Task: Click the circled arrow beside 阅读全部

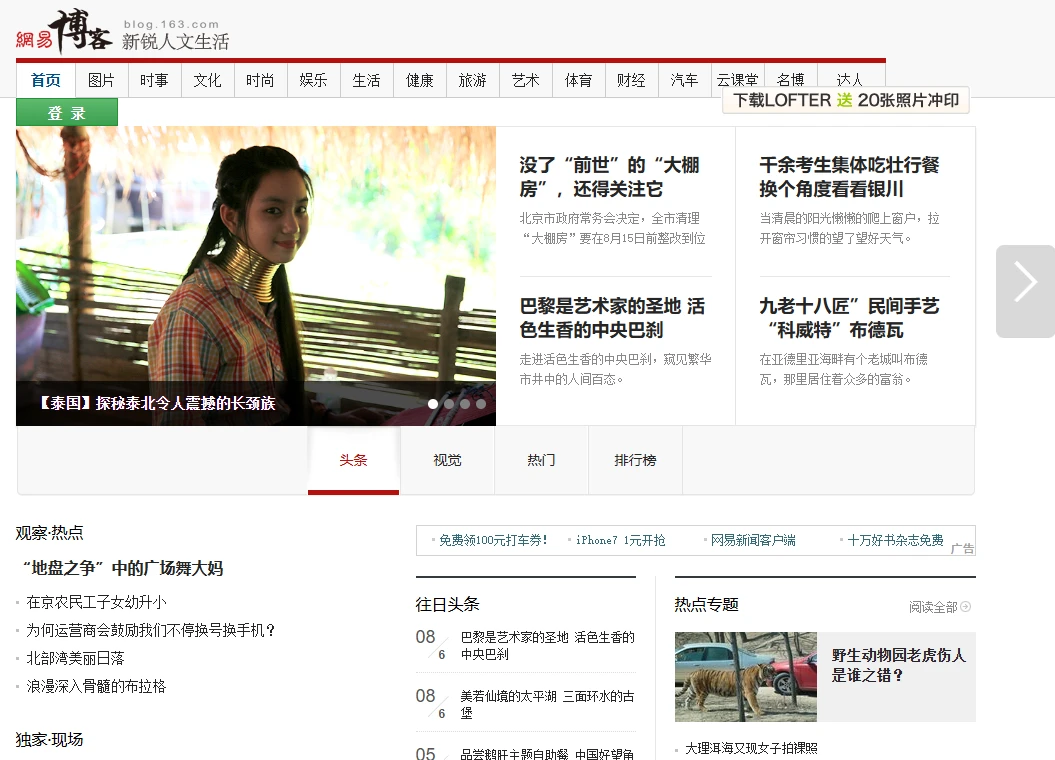Action: (966, 607)
